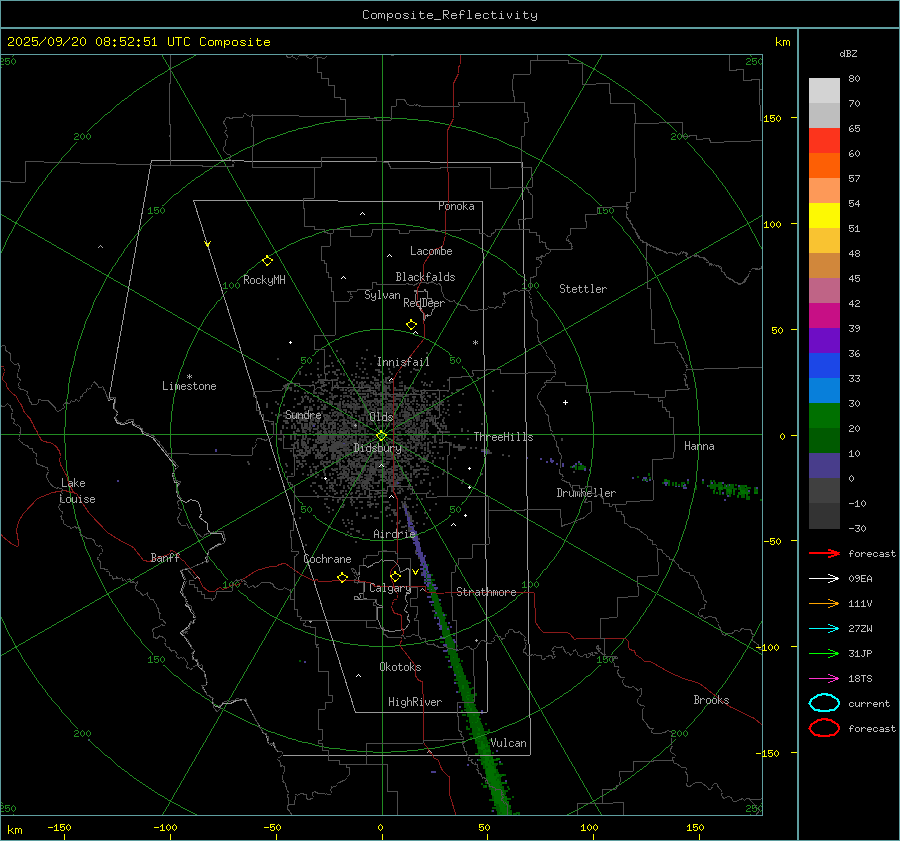Click the orange 111V arrow icon

tap(824, 603)
